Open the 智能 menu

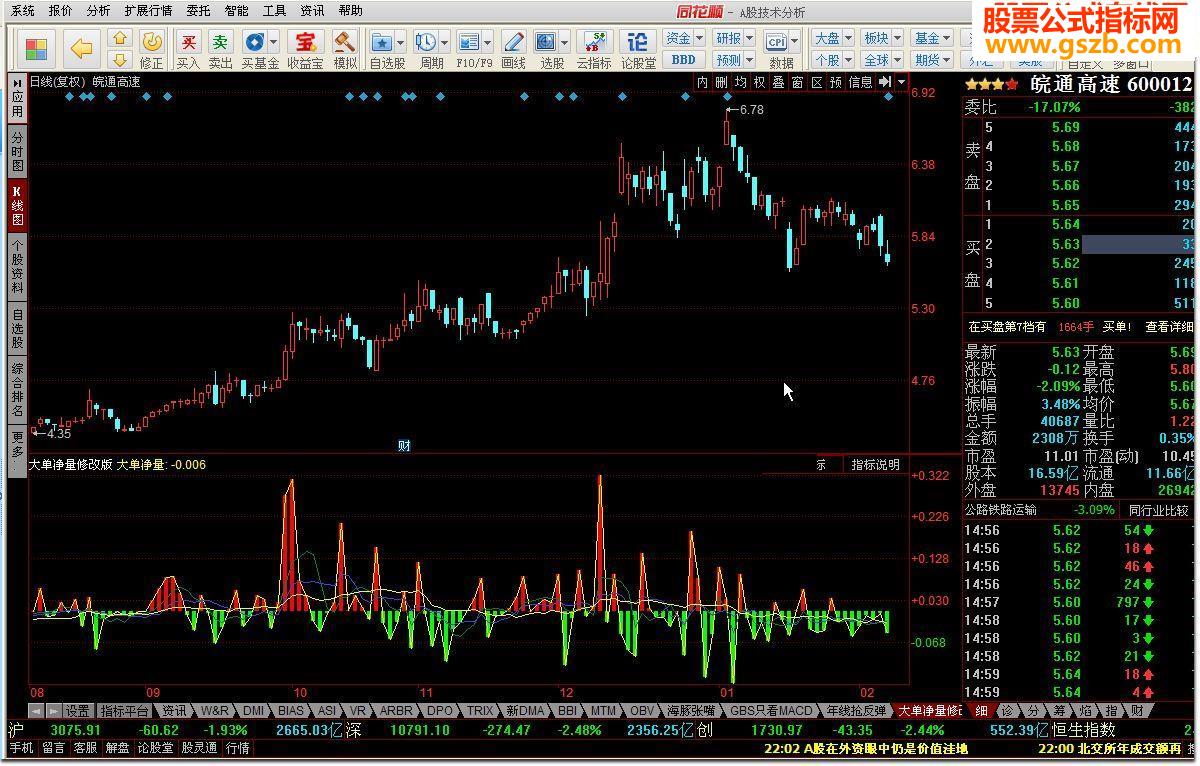(x=236, y=11)
